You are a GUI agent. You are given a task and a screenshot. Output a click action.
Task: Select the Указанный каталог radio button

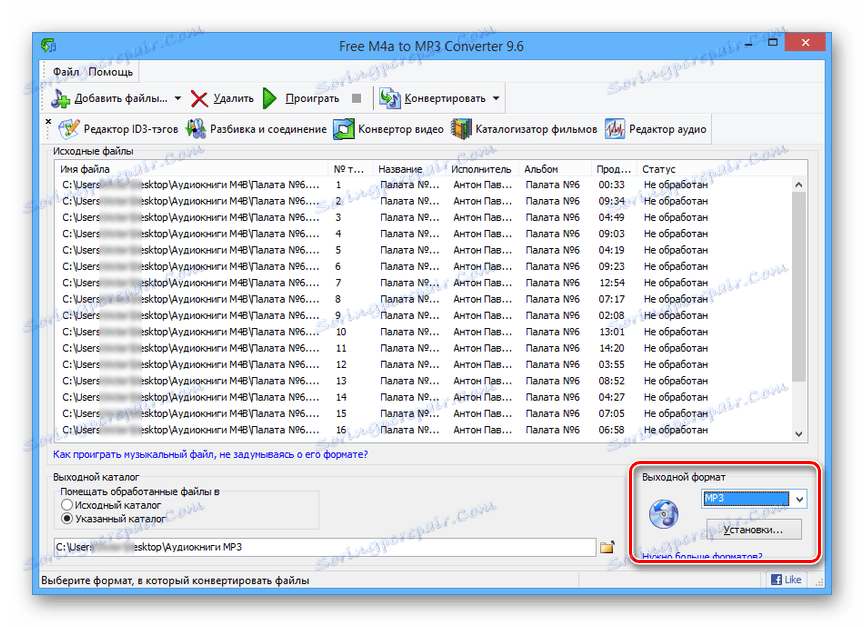[67, 518]
